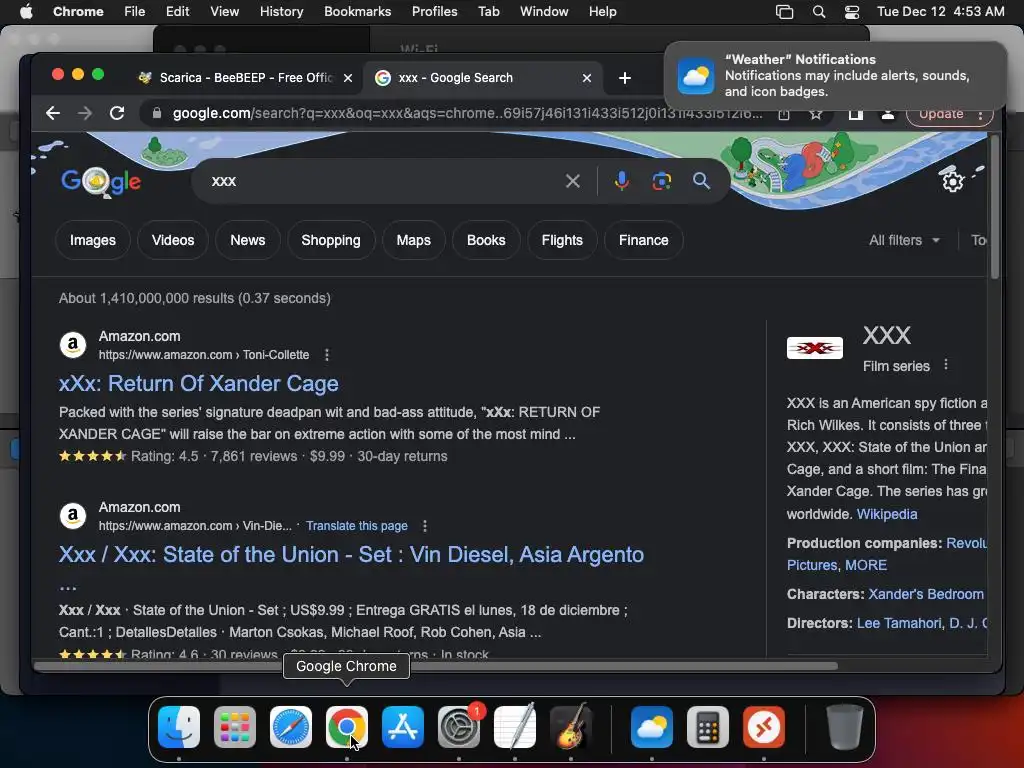This screenshot has height=768, width=1024.
Task: Close the xxx Google Search tab
Action: coord(587,78)
